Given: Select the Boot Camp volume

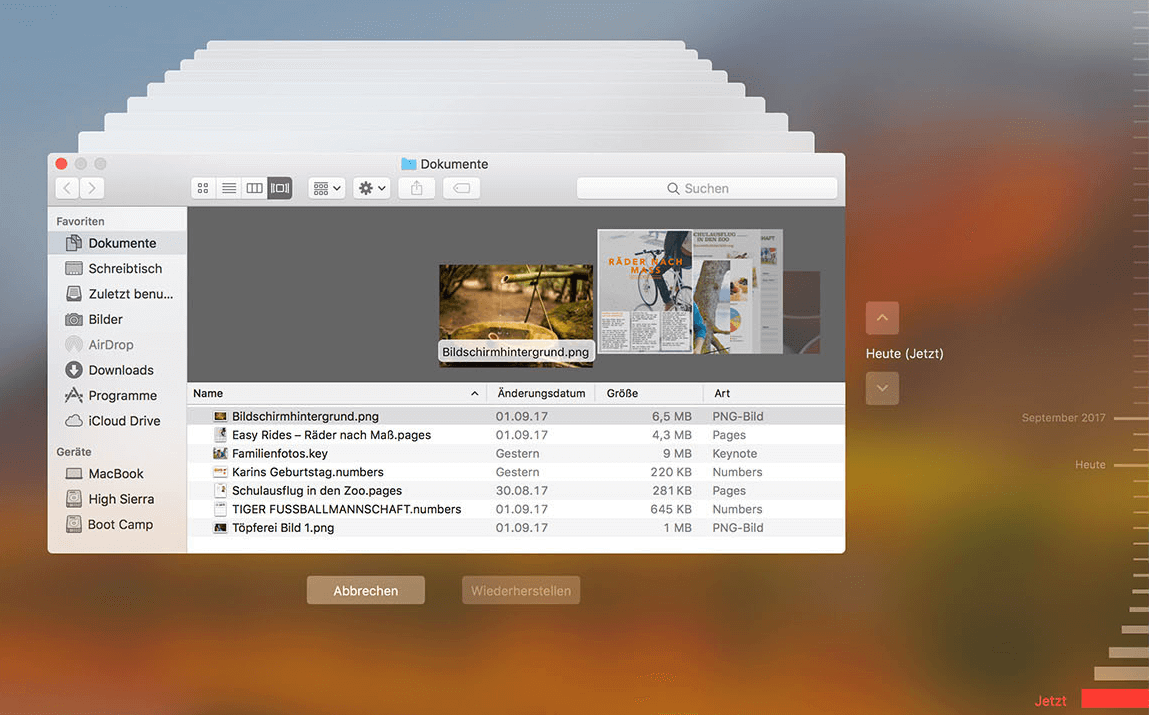Looking at the screenshot, I should 117,525.
